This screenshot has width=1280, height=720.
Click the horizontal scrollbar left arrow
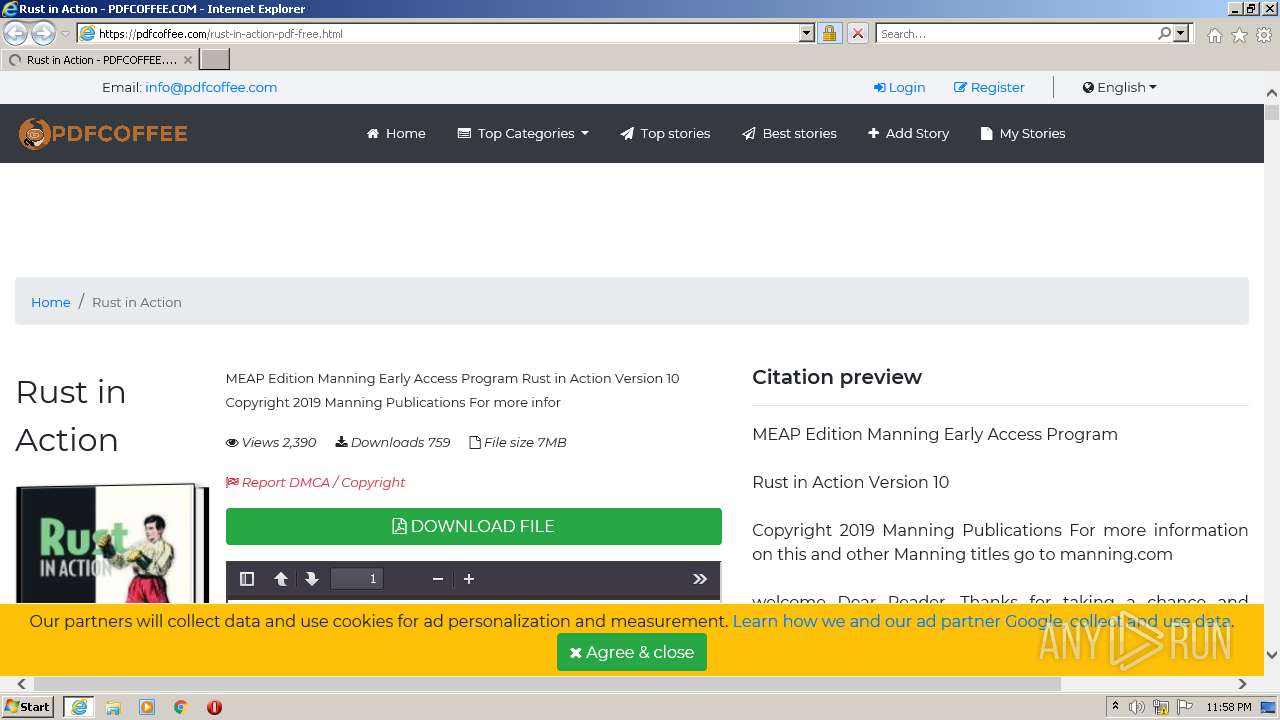[21, 684]
